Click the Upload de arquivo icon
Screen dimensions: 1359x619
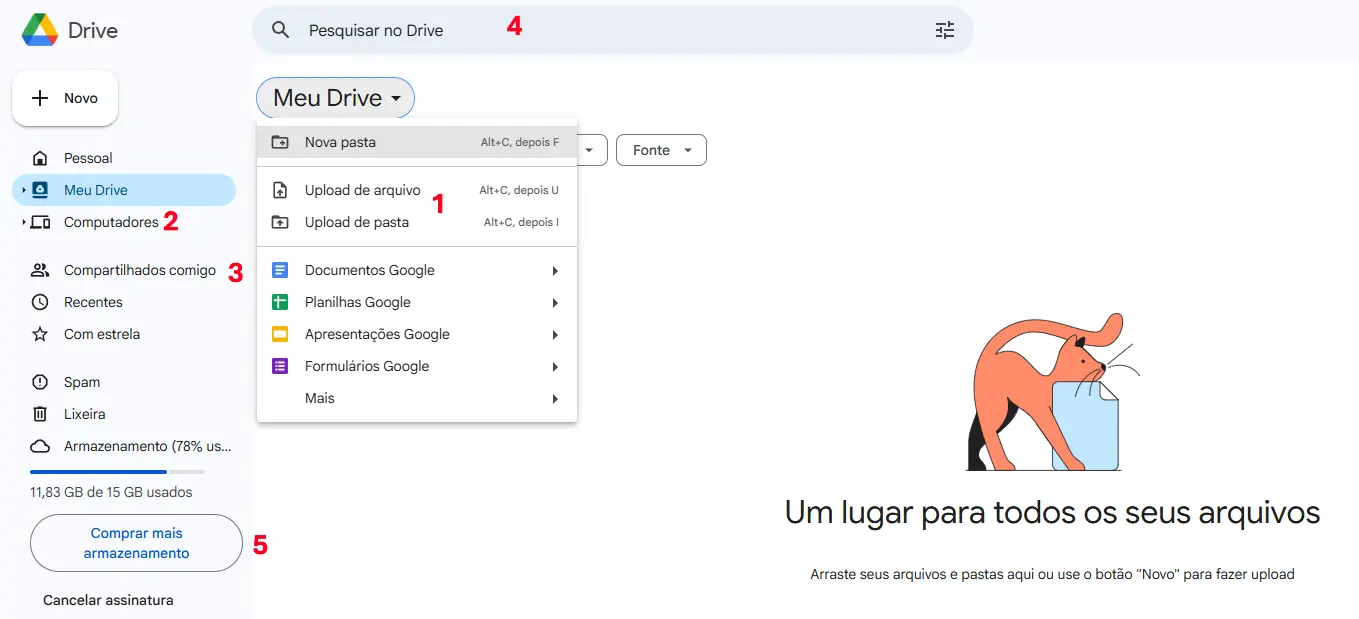coord(279,190)
